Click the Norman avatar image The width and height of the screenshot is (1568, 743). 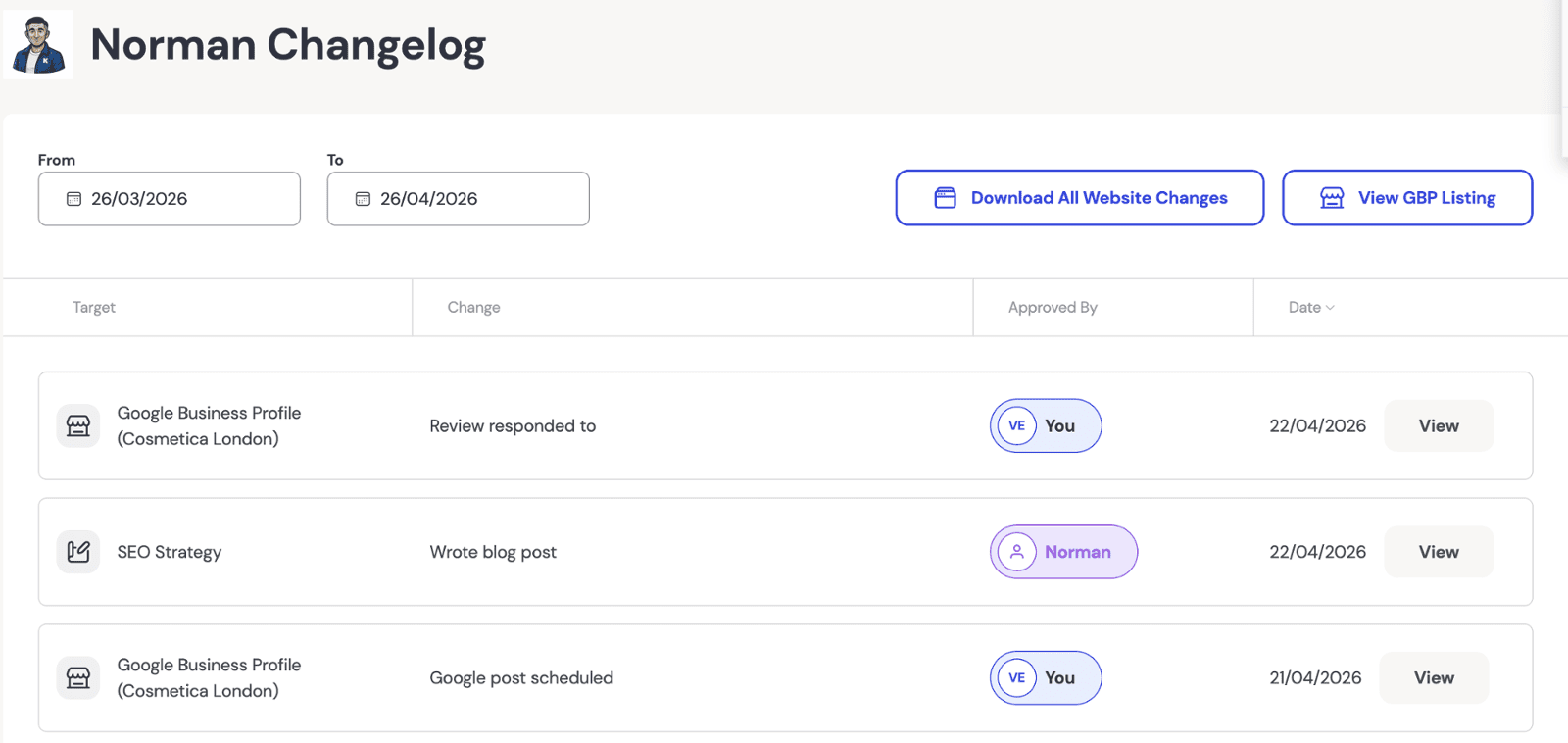click(x=38, y=45)
